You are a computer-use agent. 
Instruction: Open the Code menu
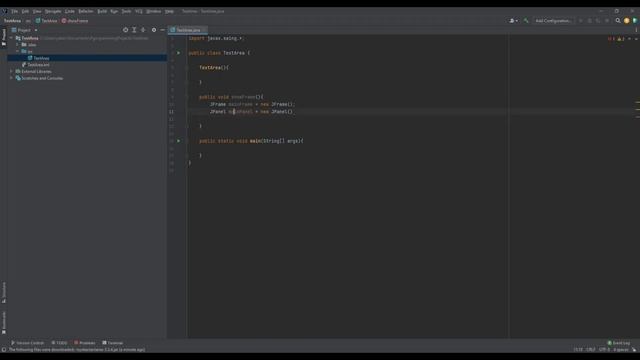tap(70, 11)
